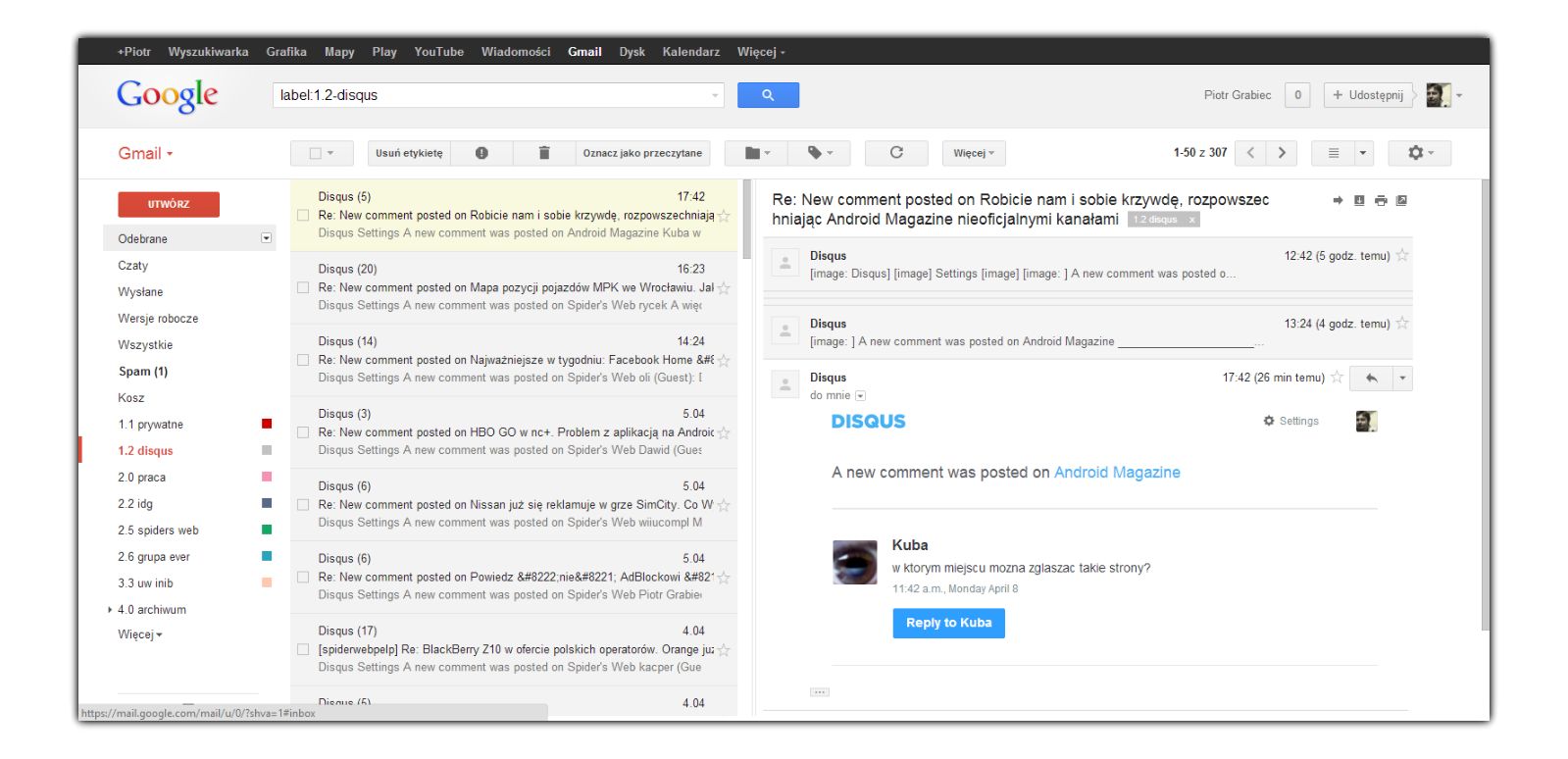
Task: Star the 13:24 Disqus message
Action: [x=1402, y=323]
